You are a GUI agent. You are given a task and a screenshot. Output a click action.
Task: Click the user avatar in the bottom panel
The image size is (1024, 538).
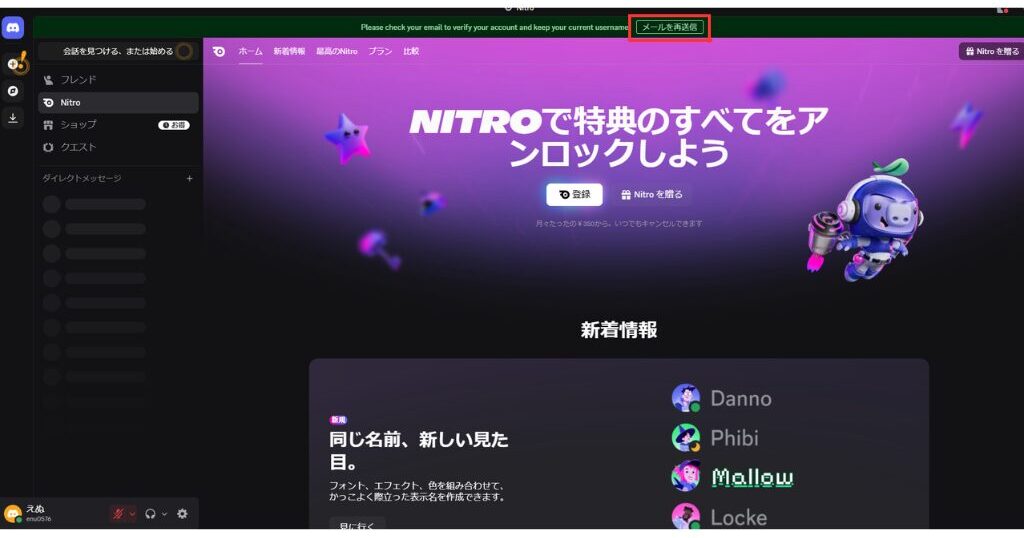pos(13,514)
